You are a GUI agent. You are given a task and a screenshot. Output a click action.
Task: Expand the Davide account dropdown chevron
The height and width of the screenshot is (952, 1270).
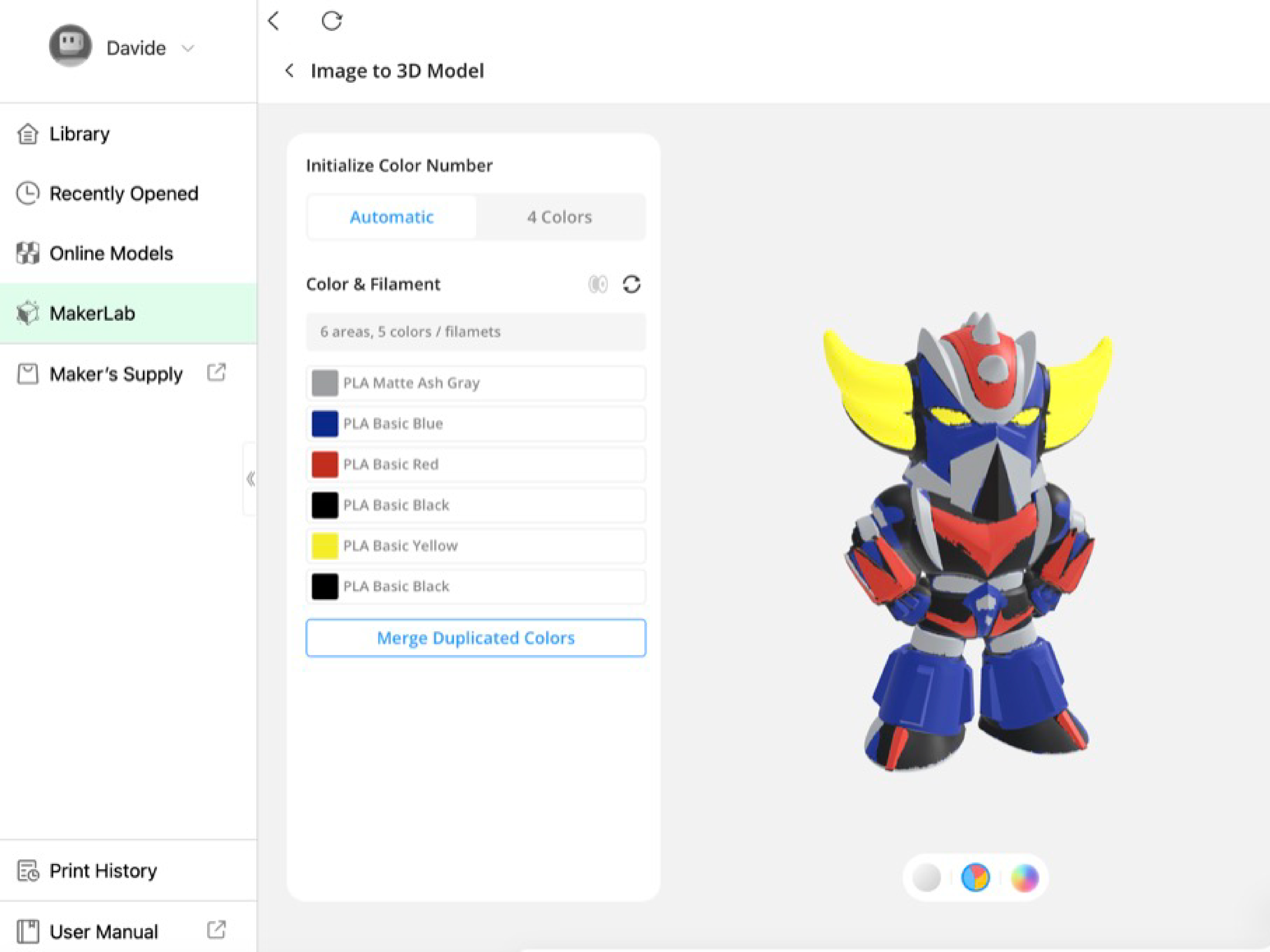(187, 48)
